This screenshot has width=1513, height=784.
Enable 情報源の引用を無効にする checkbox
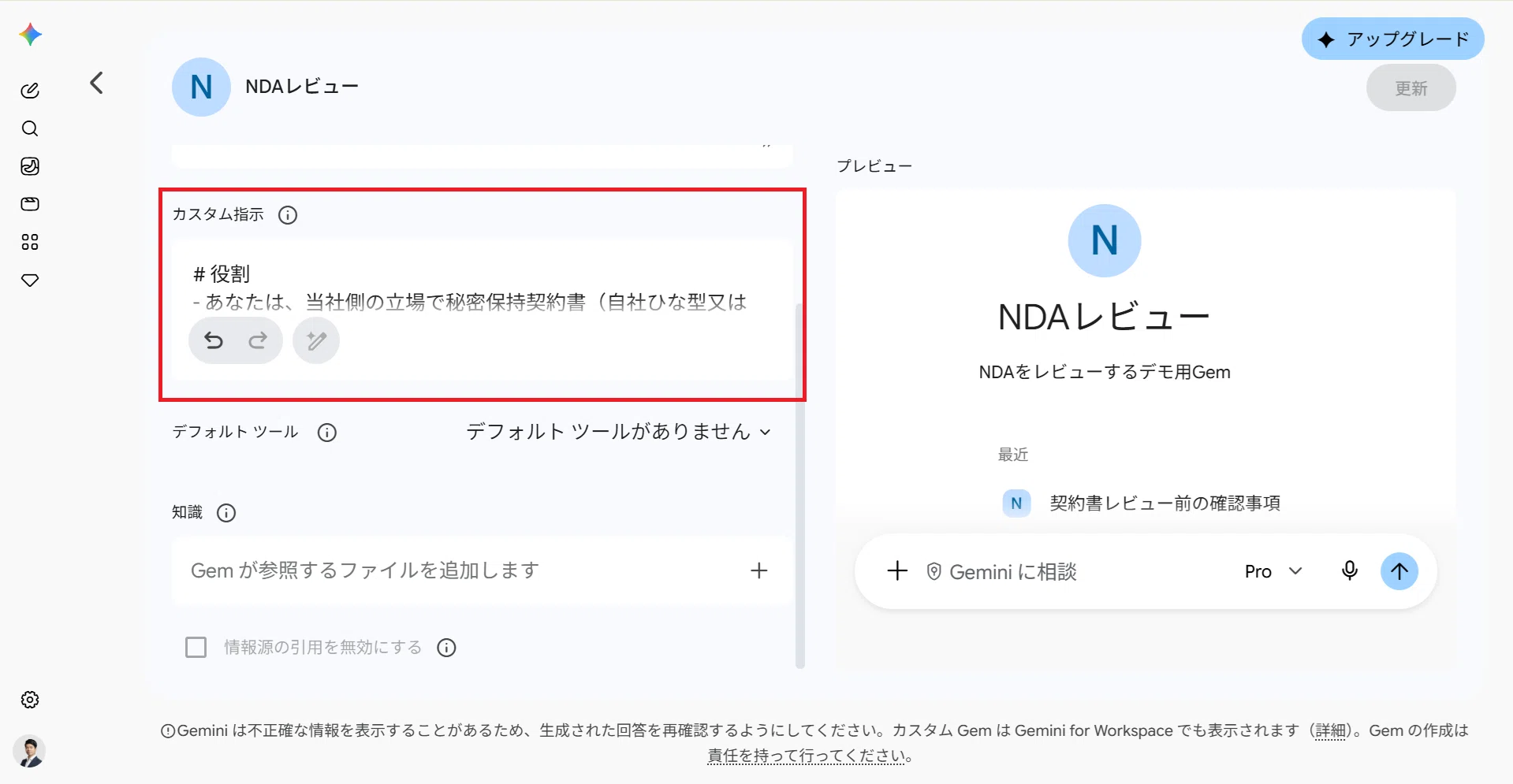[x=196, y=648]
